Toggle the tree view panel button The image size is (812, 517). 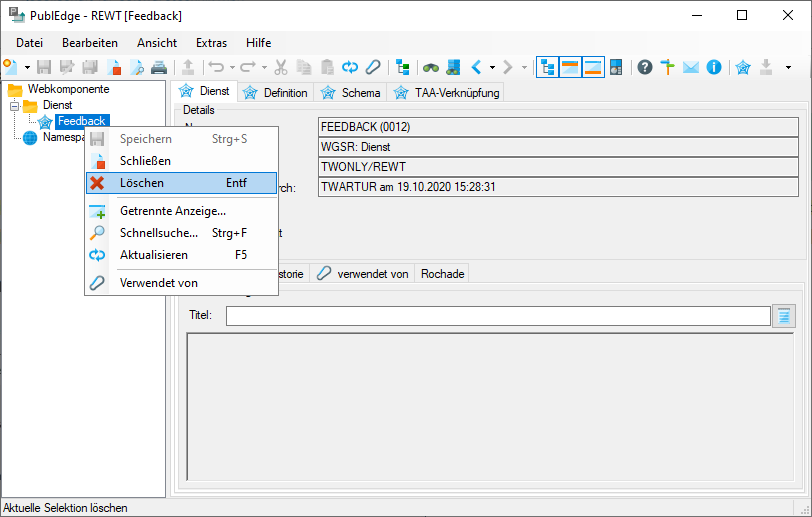pyautogui.click(x=548, y=67)
